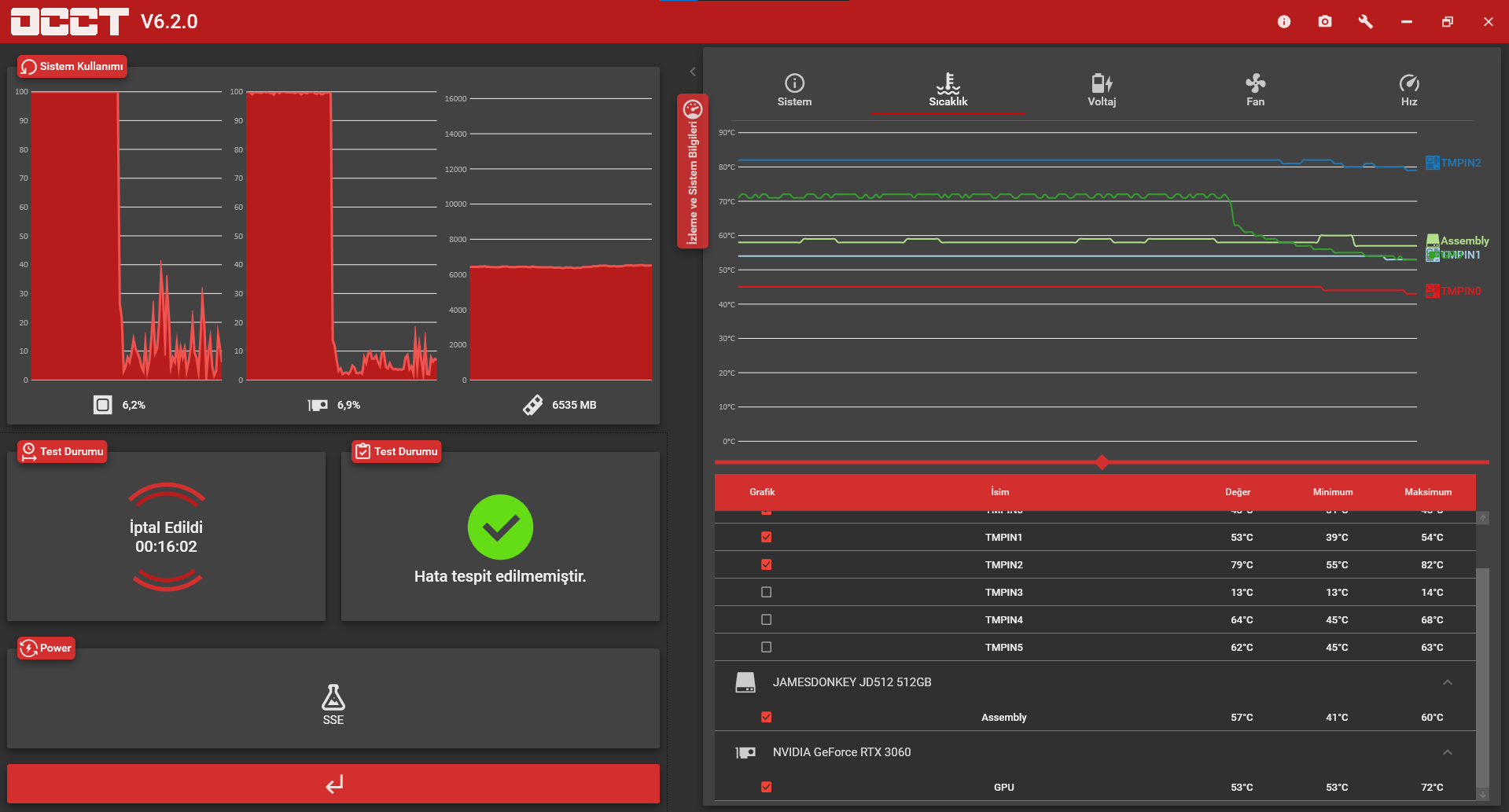Enable the TMPIN3 graph checkbox
This screenshot has height=812, width=1509.
coord(767,592)
